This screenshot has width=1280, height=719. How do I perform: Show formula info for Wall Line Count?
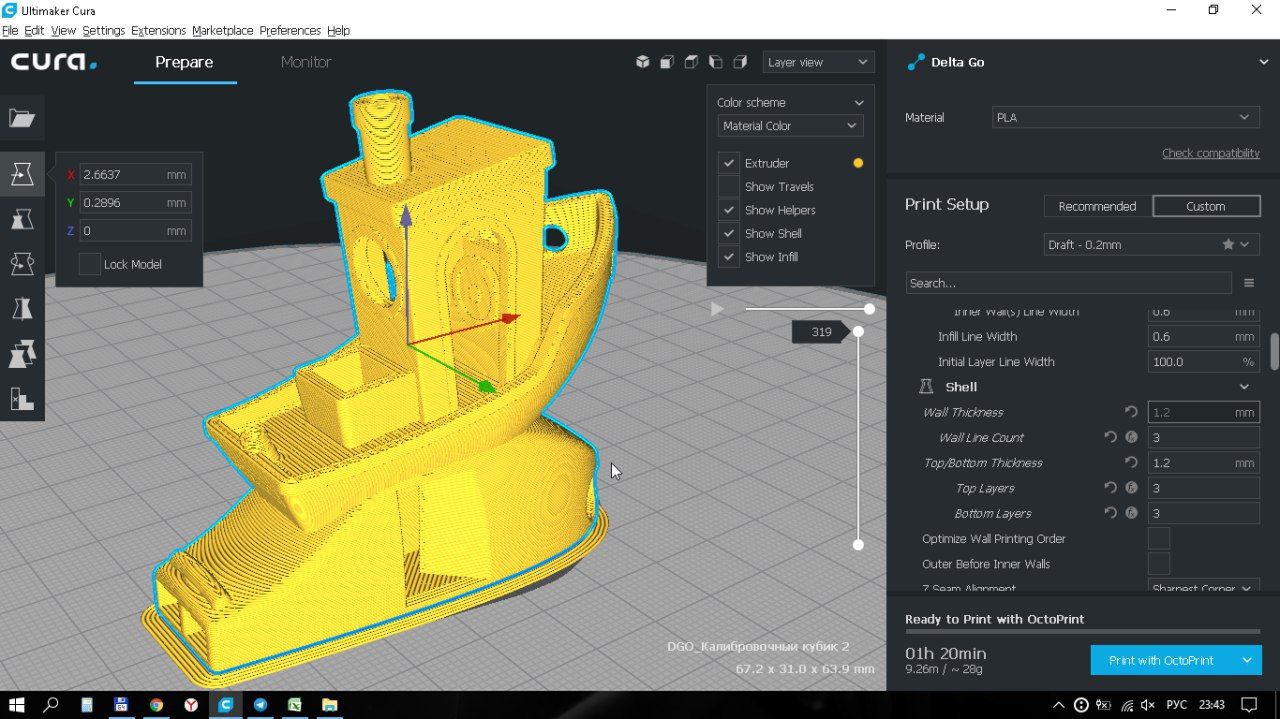[x=1131, y=437]
